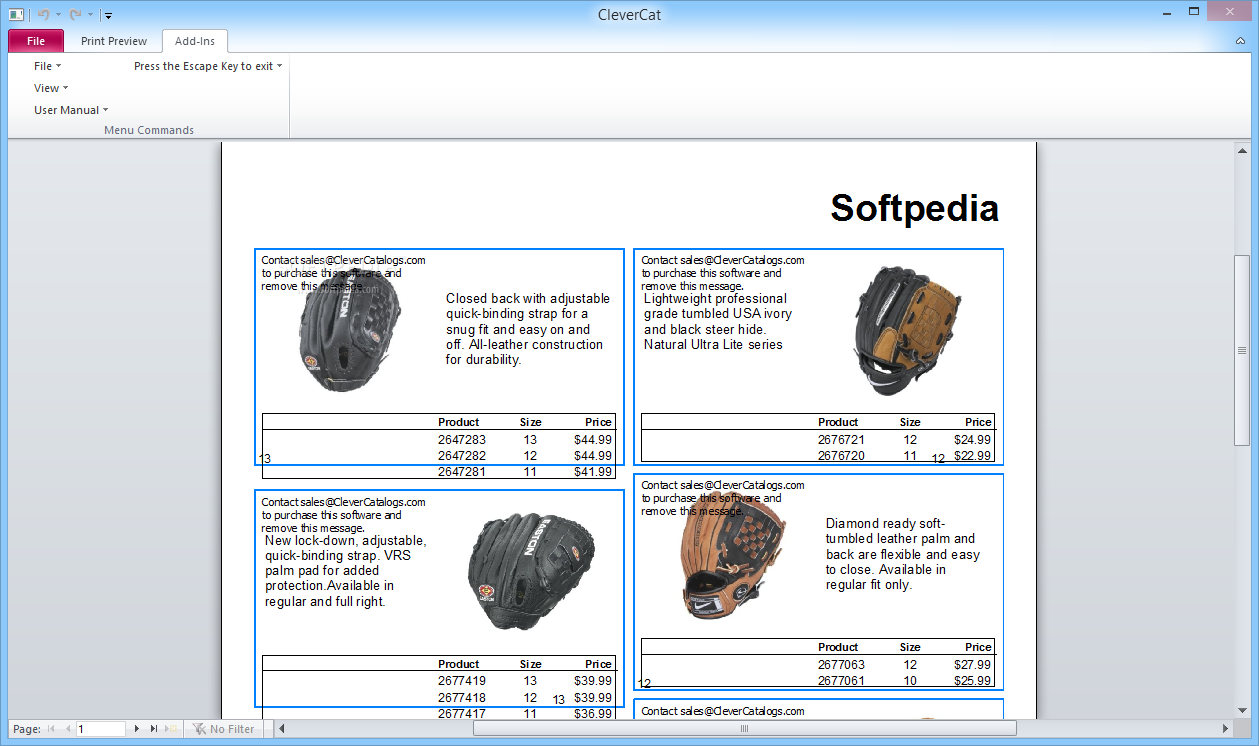
Task: Click the No Filter indicator
Action: [x=224, y=729]
